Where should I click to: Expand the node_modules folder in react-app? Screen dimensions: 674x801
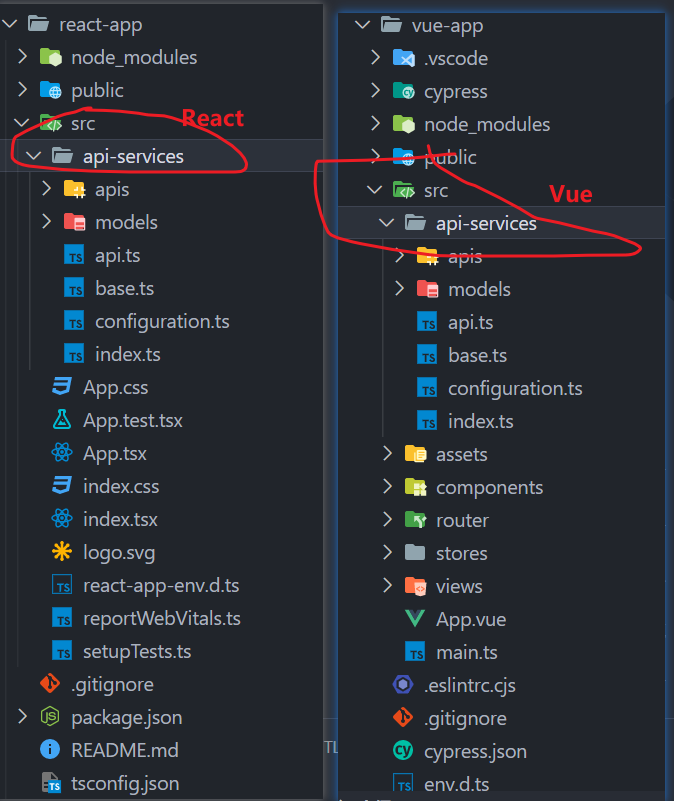[22, 57]
